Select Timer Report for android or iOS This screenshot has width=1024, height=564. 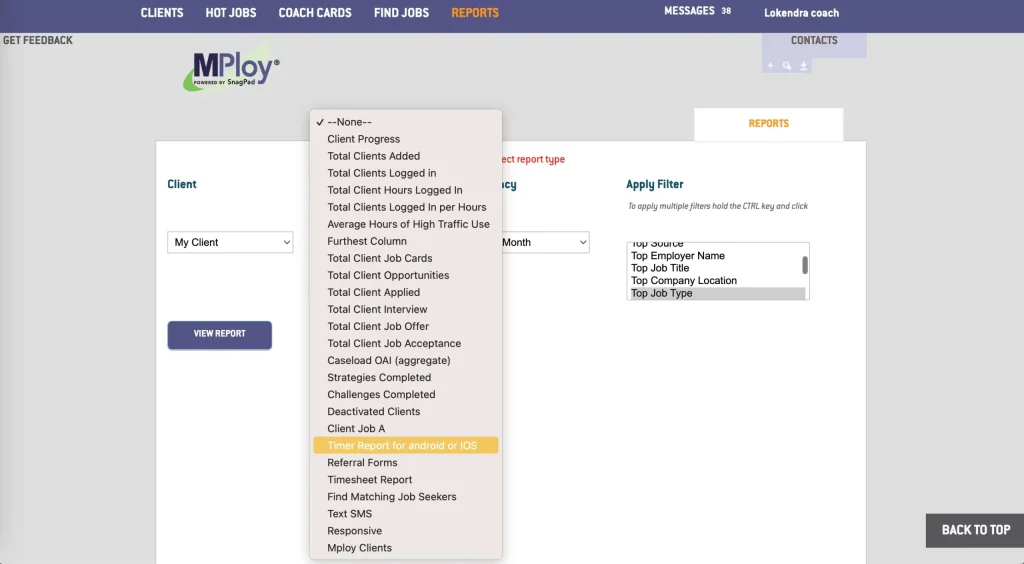pos(405,445)
